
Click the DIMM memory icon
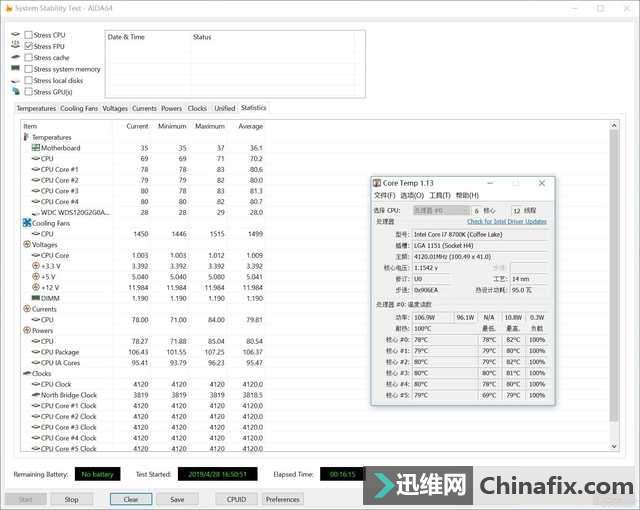(x=36, y=298)
